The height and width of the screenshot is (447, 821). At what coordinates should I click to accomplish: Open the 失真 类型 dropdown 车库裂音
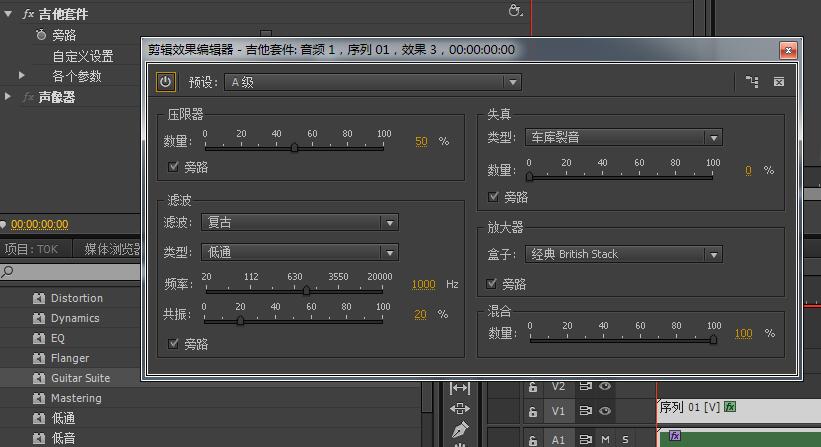coord(624,138)
